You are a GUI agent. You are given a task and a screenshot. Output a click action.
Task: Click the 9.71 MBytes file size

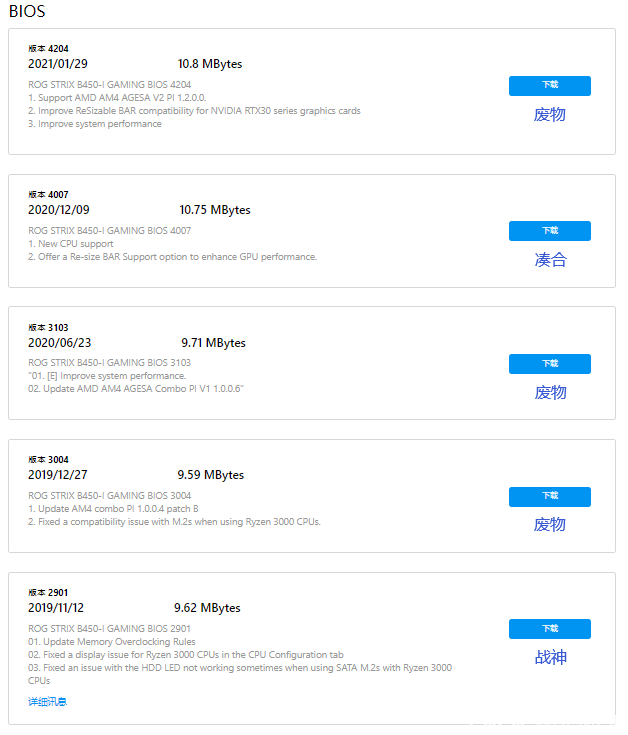click(x=213, y=343)
